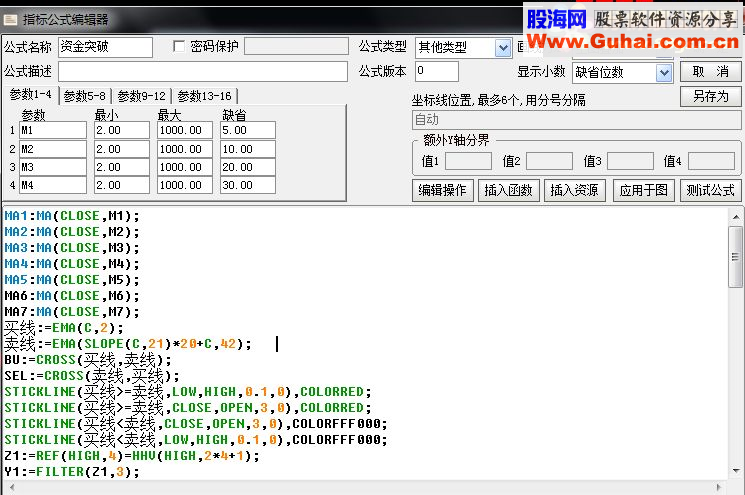The height and width of the screenshot is (495, 745).
Task: Click the 值3 input field
Action: point(630,162)
